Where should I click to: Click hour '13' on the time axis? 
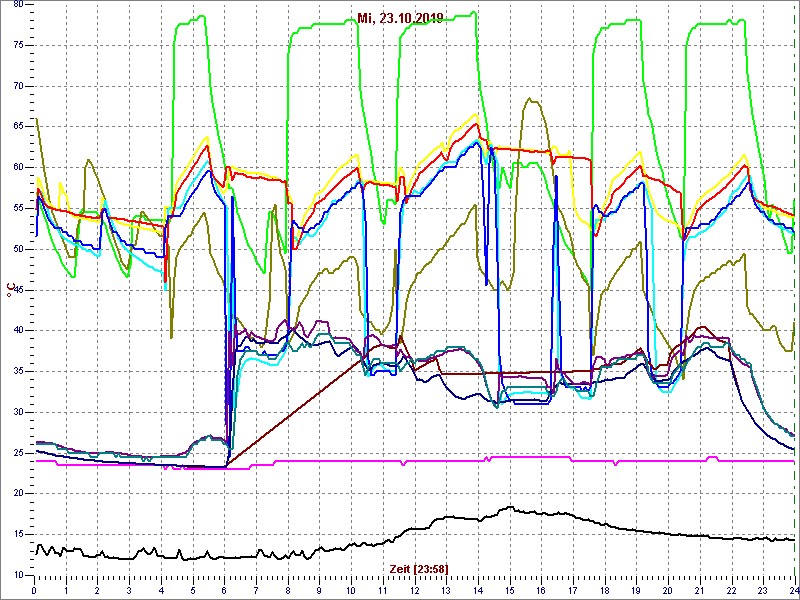(x=446, y=591)
